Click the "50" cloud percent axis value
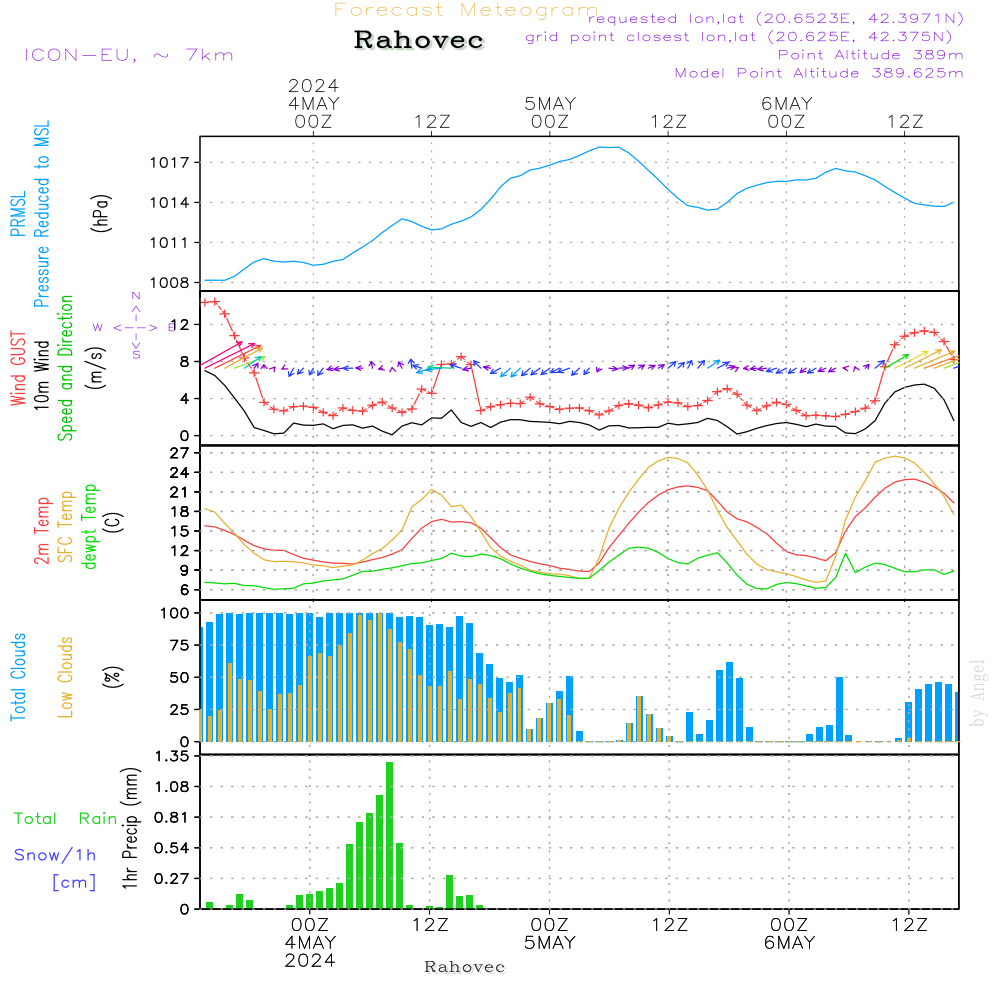 pos(180,677)
